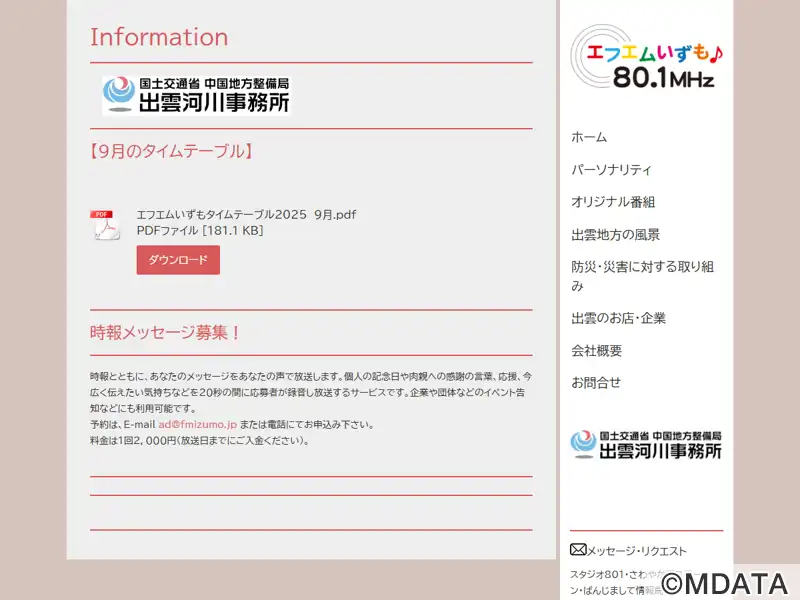Click file name エフエムいずもタイムテーブル2025 9月.pdf
The width and height of the screenshot is (800, 600).
246,214
